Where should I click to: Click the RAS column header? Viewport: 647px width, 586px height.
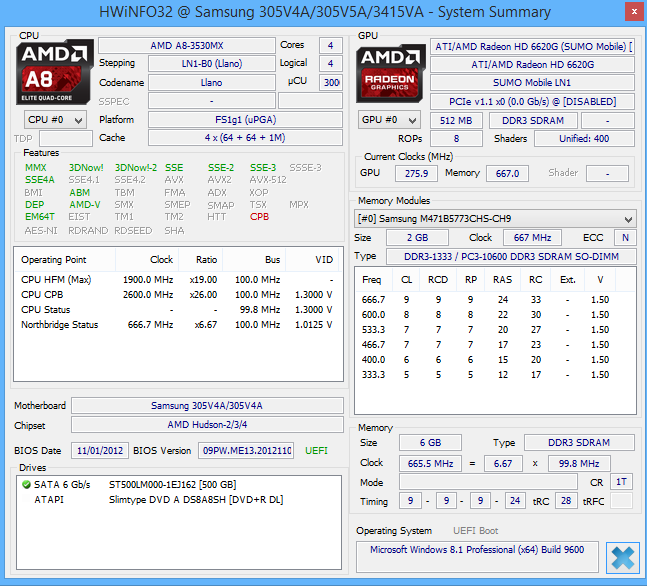pos(502,280)
